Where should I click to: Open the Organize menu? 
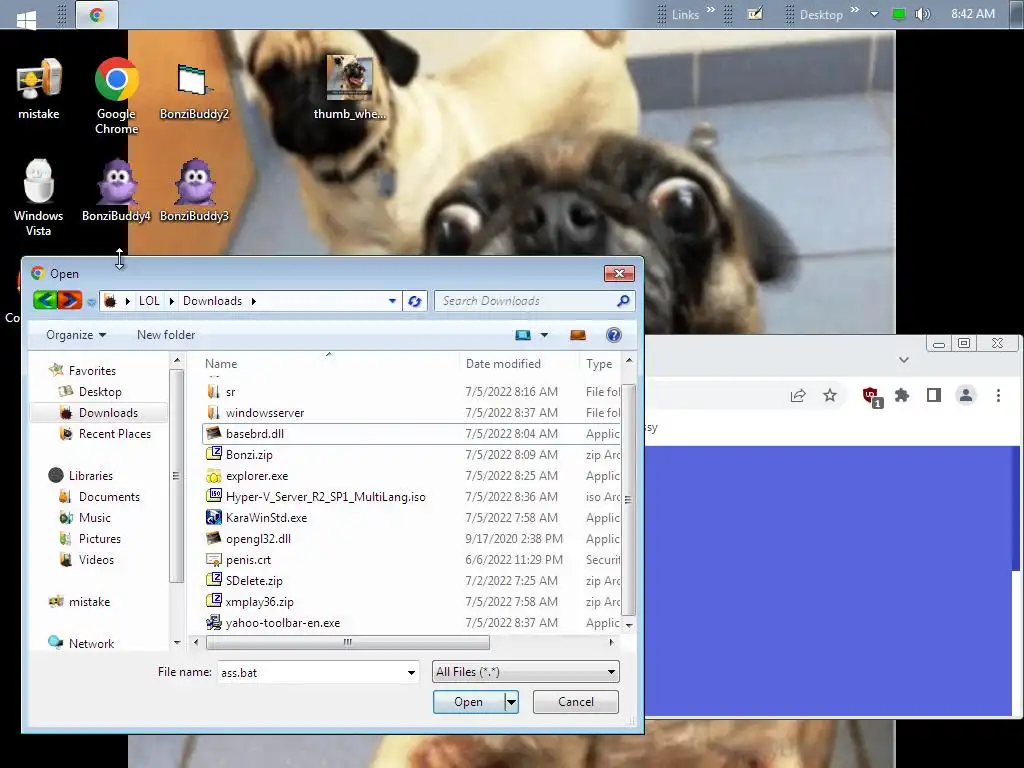tap(76, 335)
